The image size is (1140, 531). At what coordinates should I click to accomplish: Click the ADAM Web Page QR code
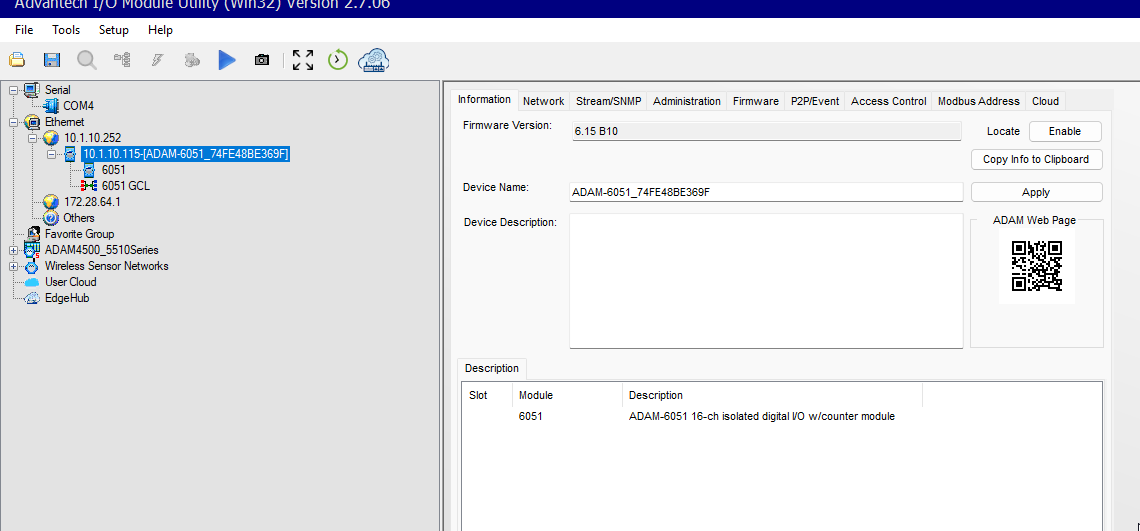pos(1037,266)
